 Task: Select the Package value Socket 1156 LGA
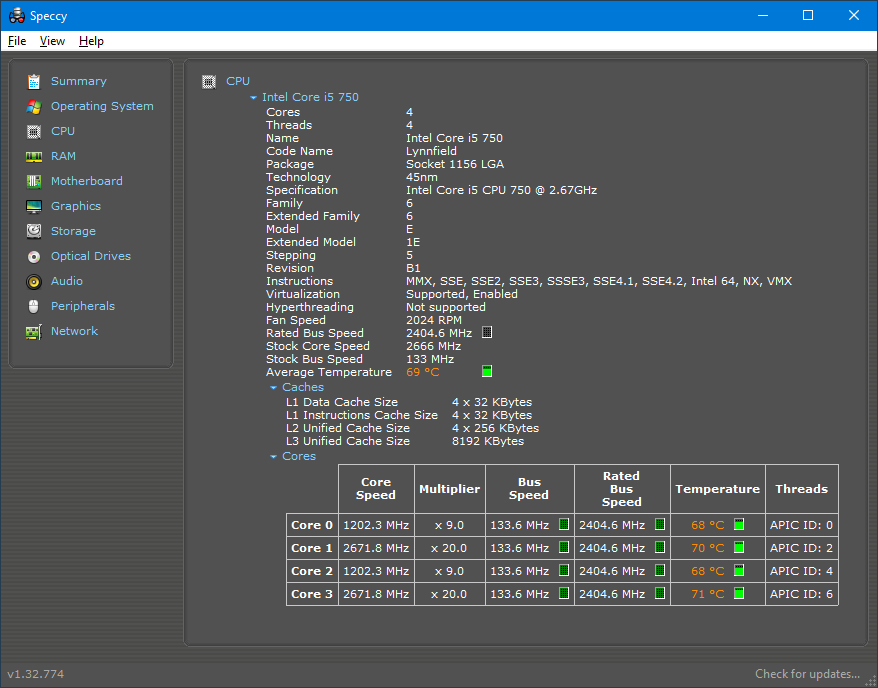pos(455,164)
